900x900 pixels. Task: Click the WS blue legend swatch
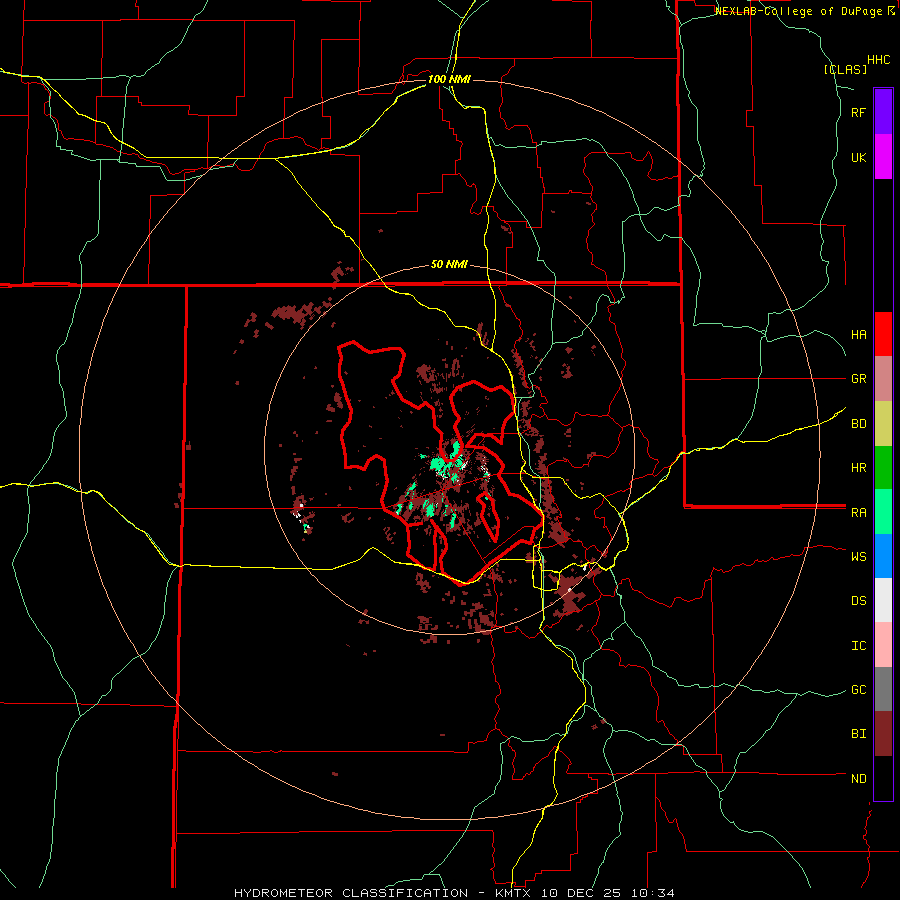883,556
